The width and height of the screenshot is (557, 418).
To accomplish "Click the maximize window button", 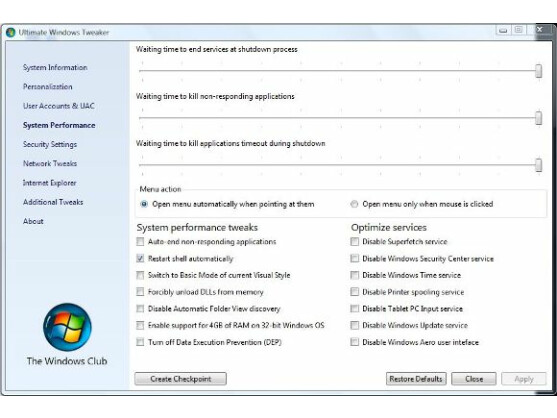I will (x=519, y=30).
